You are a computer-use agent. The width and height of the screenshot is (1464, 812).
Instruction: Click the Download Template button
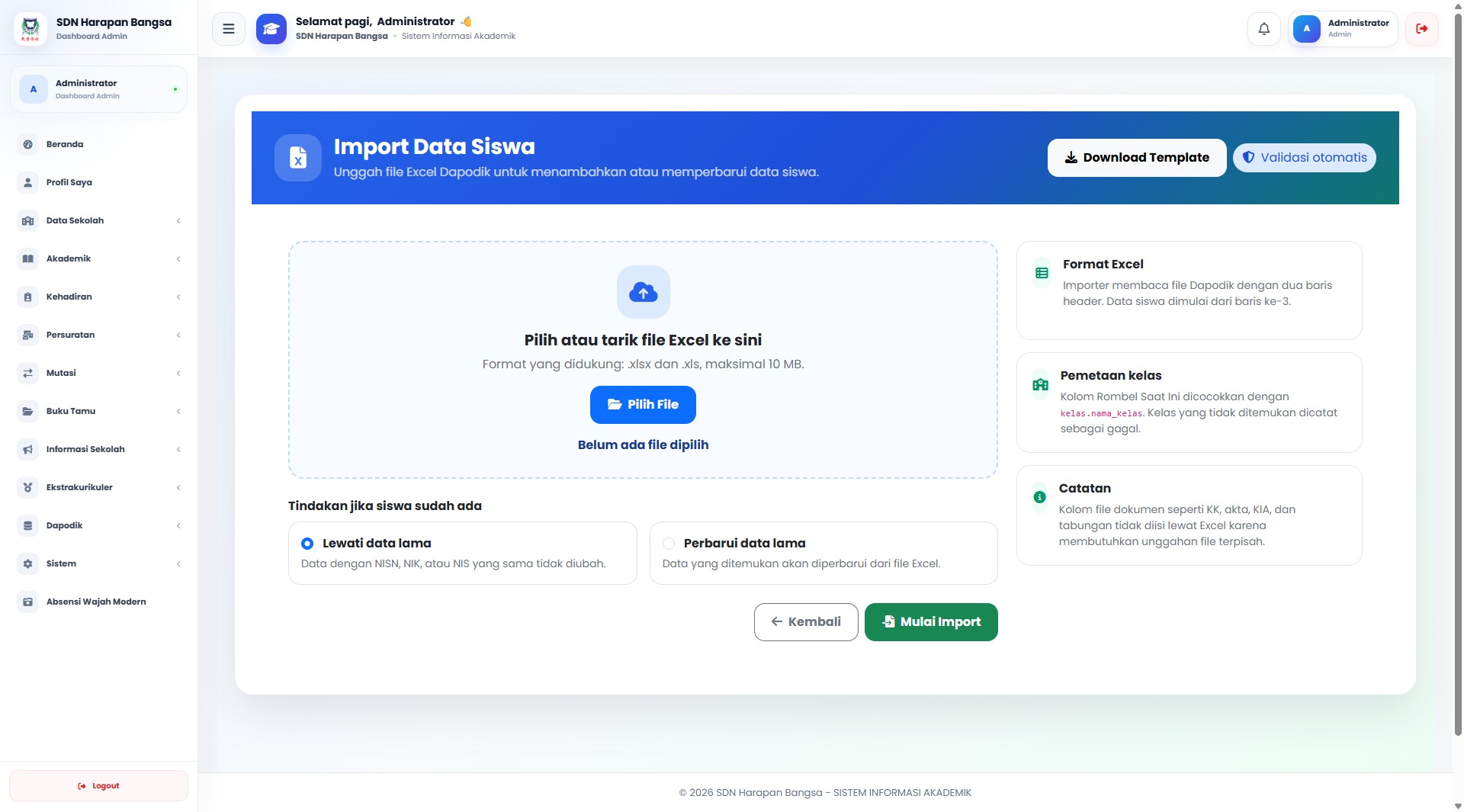point(1136,158)
